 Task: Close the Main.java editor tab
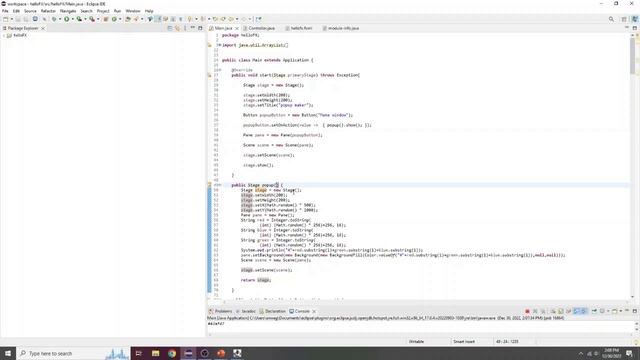[x=237, y=28]
